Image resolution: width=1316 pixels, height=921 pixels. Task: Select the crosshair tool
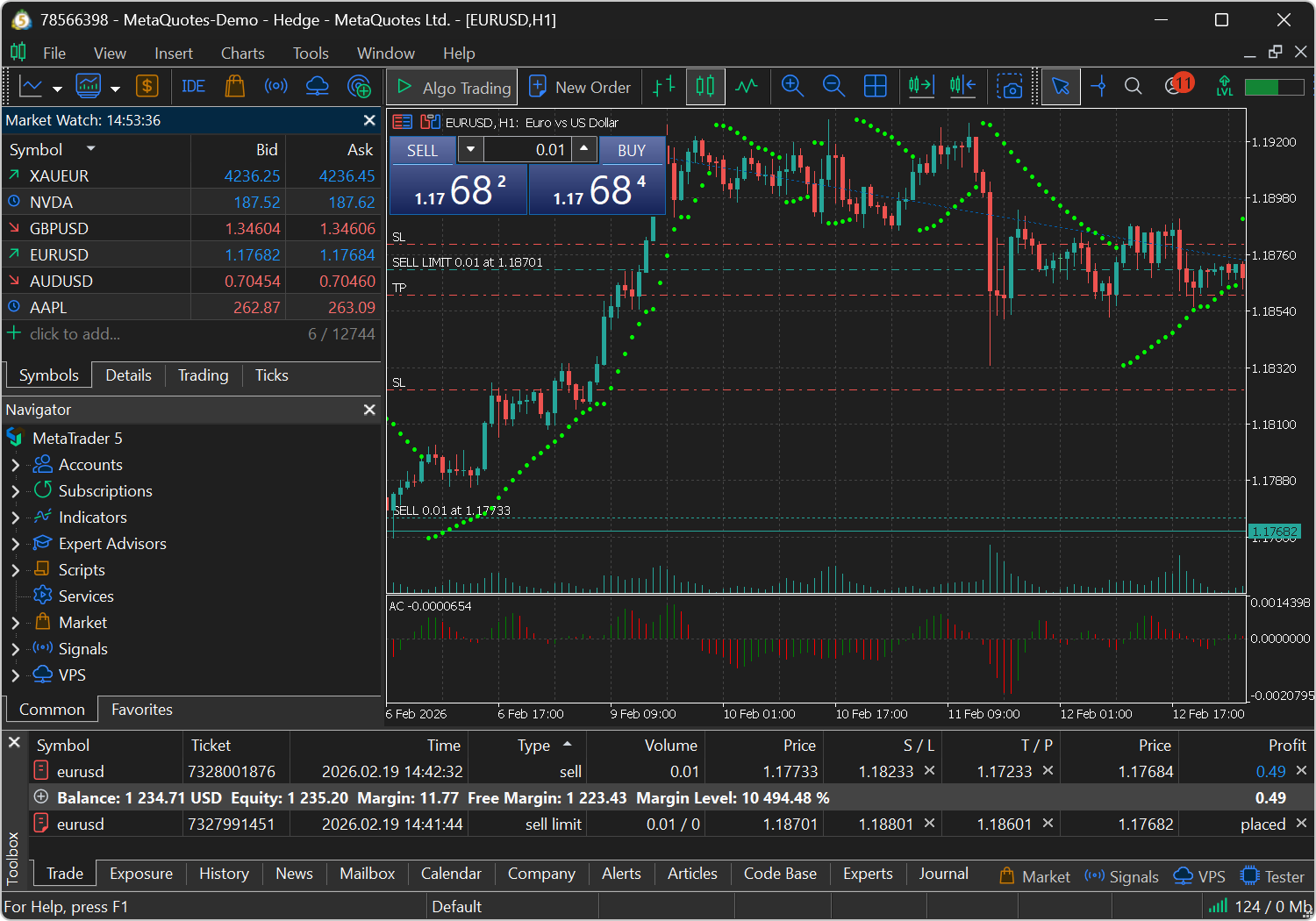coord(1098,86)
